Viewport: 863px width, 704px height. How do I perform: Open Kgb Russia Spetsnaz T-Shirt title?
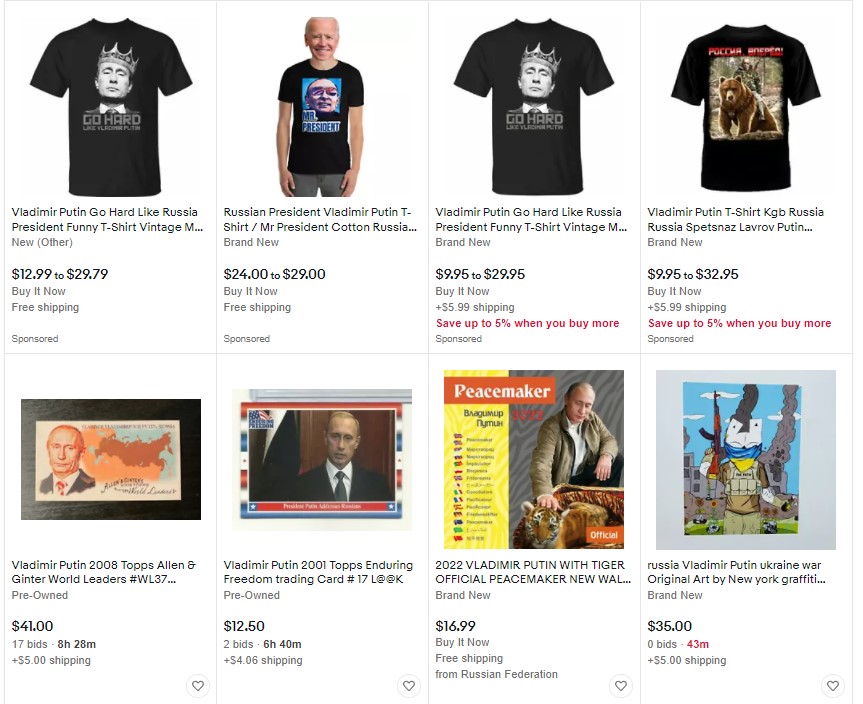(735, 220)
